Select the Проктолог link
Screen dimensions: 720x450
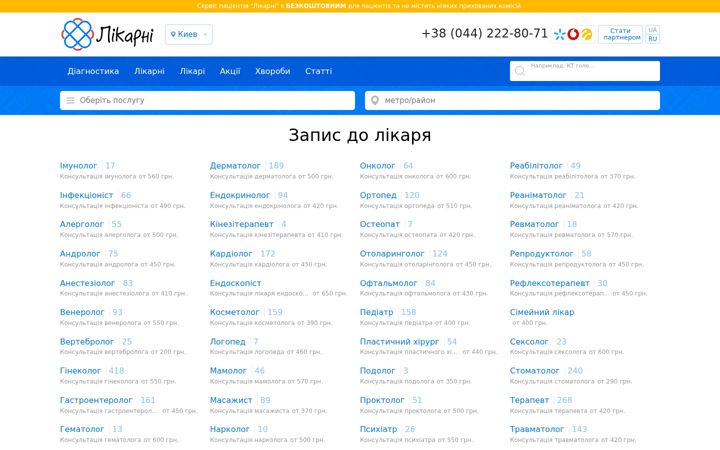pyautogui.click(x=382, y=400)
